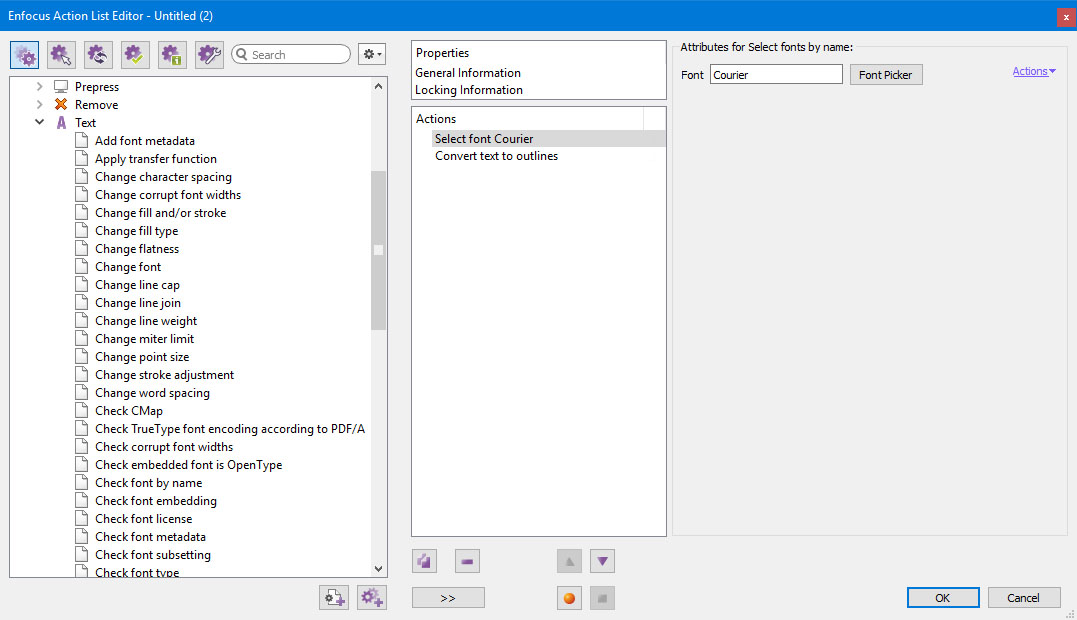This screenshot has width=1077, height=620.
Task: Click the gears with plus icon button
Action: click(372, 597)
